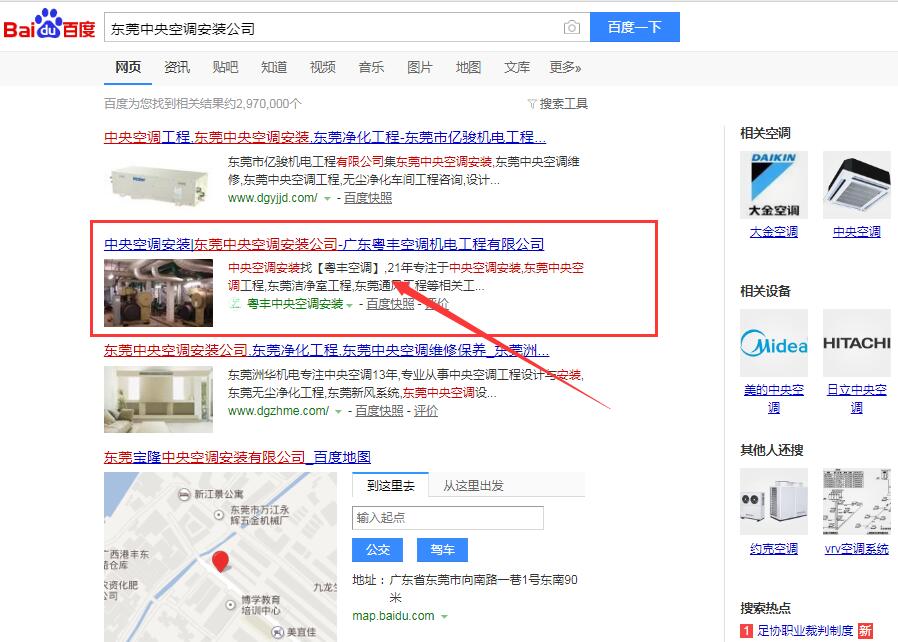This screenshot has height=642, width=898.
Task: Expand dropdown arrow beside www.dgyjjd.com
Action: tap(327, 199)
